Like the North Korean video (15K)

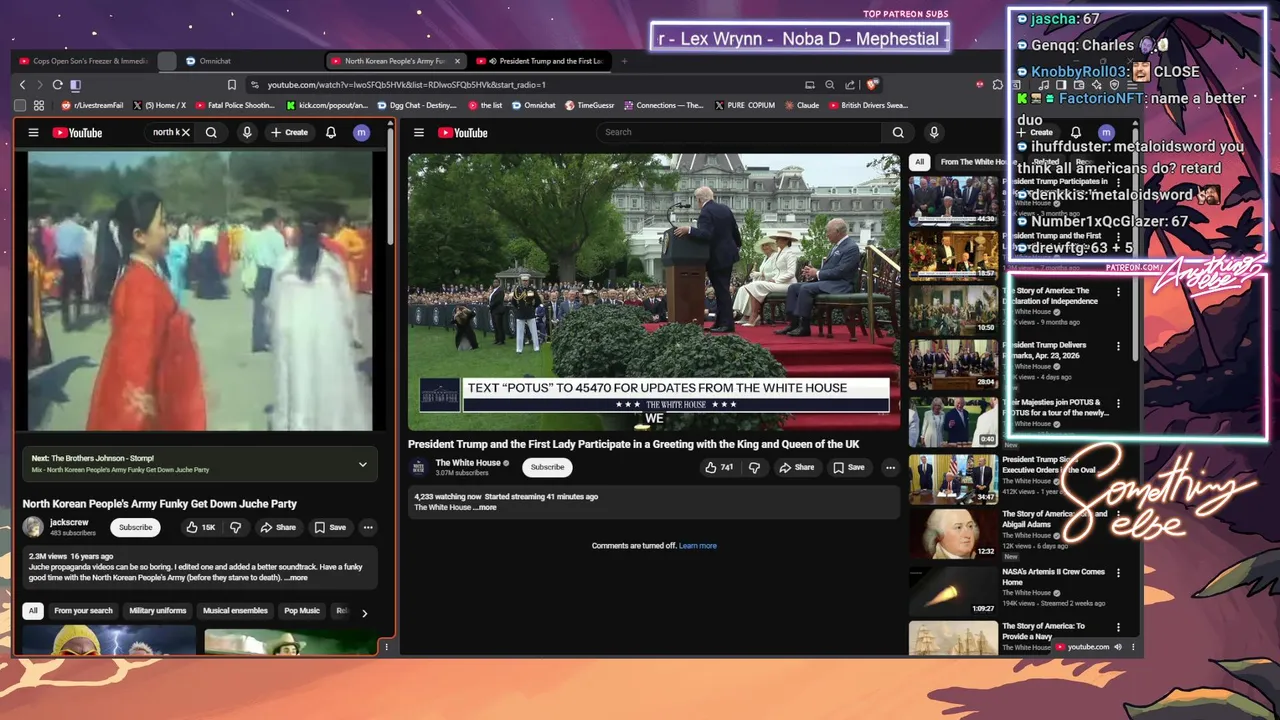(199, 527)
